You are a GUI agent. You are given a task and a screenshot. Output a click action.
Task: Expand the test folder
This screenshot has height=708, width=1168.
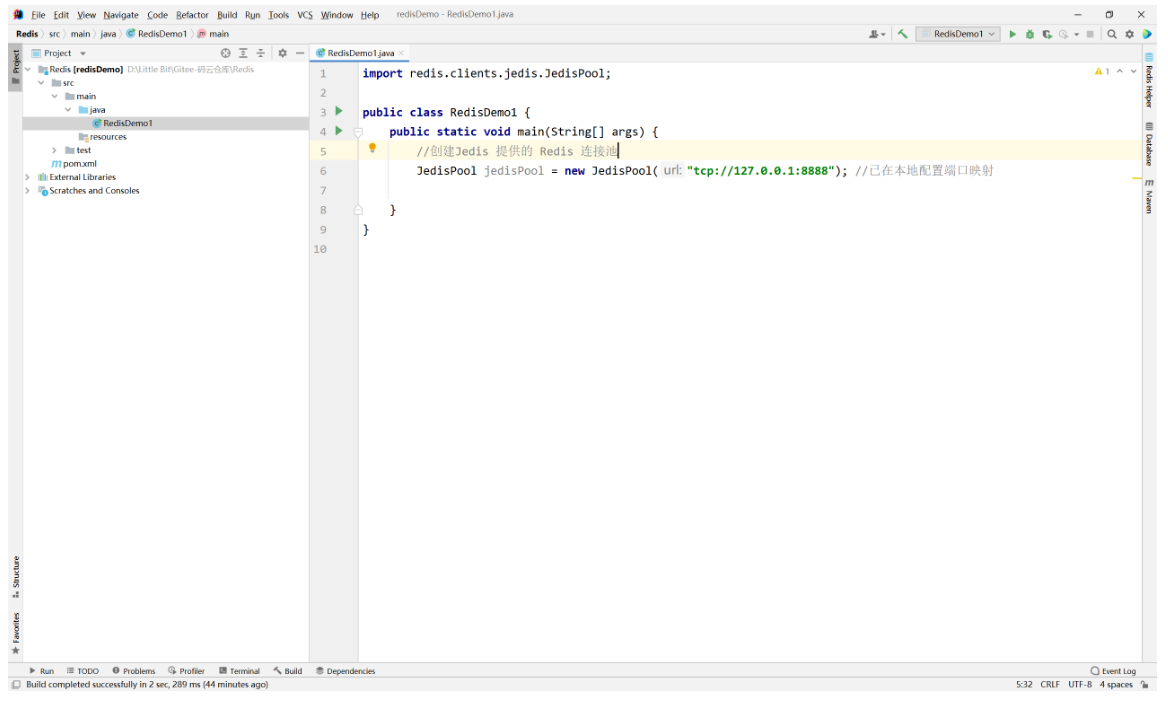tap(55, 150)
